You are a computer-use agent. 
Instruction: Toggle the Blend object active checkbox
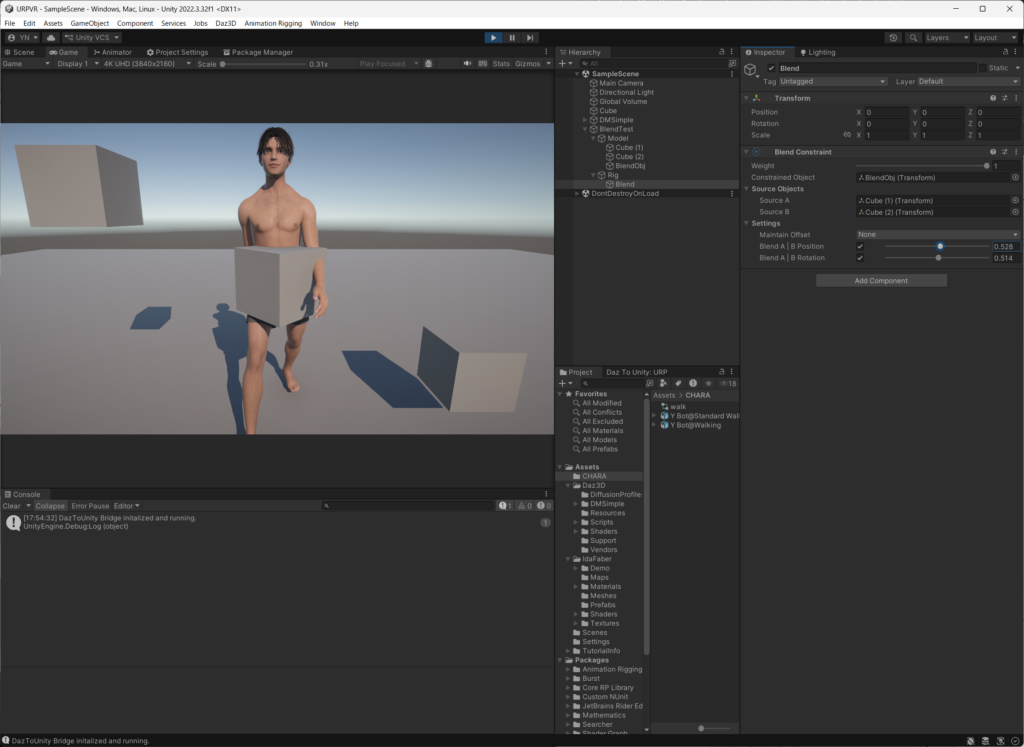click(x=771, y=68)
